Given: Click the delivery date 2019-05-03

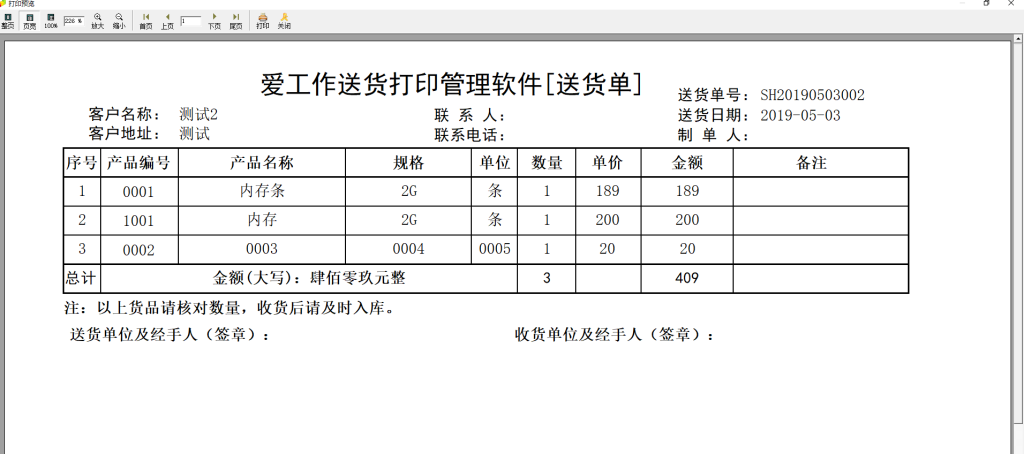Looking at the screenshot, I should (x=801, y=116).
